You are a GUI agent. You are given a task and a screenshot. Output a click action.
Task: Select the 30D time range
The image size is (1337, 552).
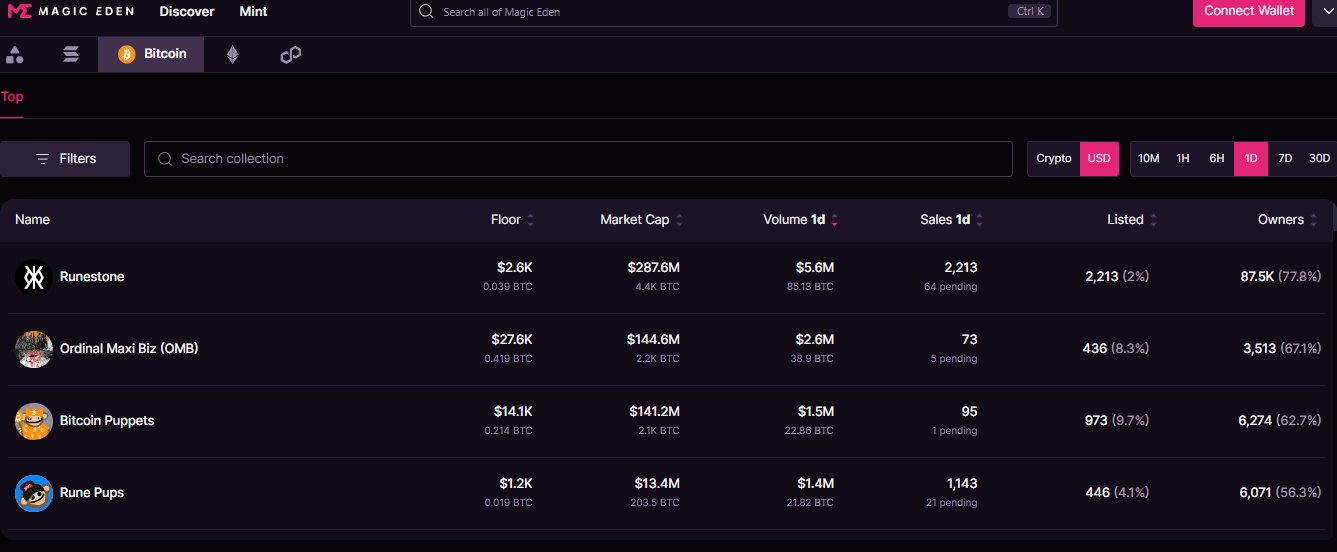click(x=1320, y=158)
